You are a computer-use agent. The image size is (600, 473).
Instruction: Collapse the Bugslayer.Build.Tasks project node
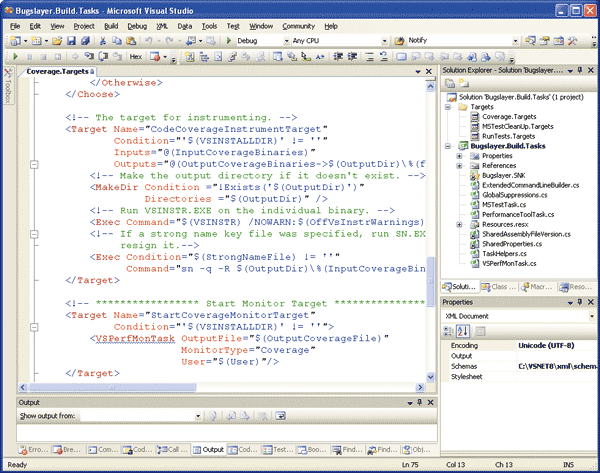(448, 146)
